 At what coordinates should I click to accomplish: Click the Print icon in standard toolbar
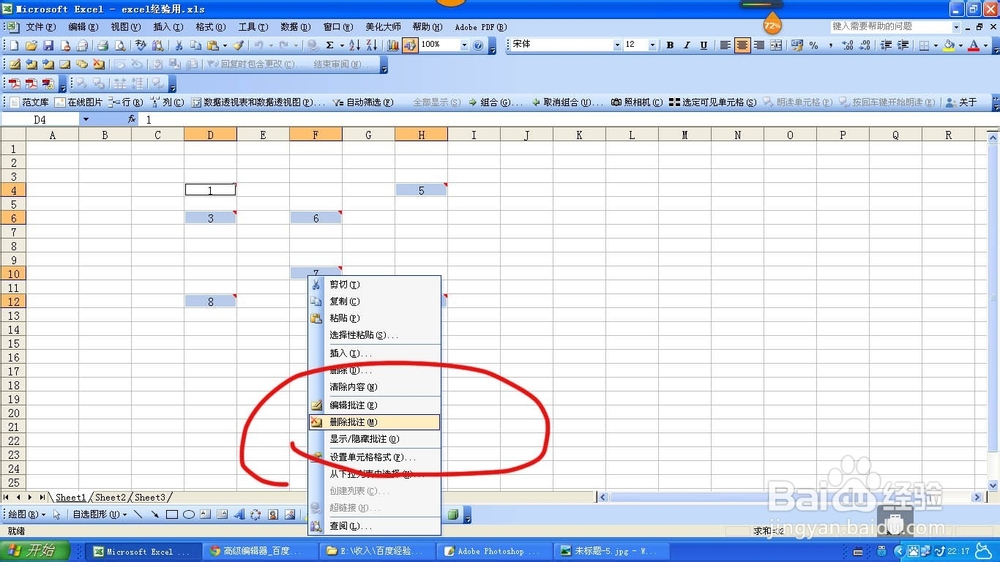point(102,45)
